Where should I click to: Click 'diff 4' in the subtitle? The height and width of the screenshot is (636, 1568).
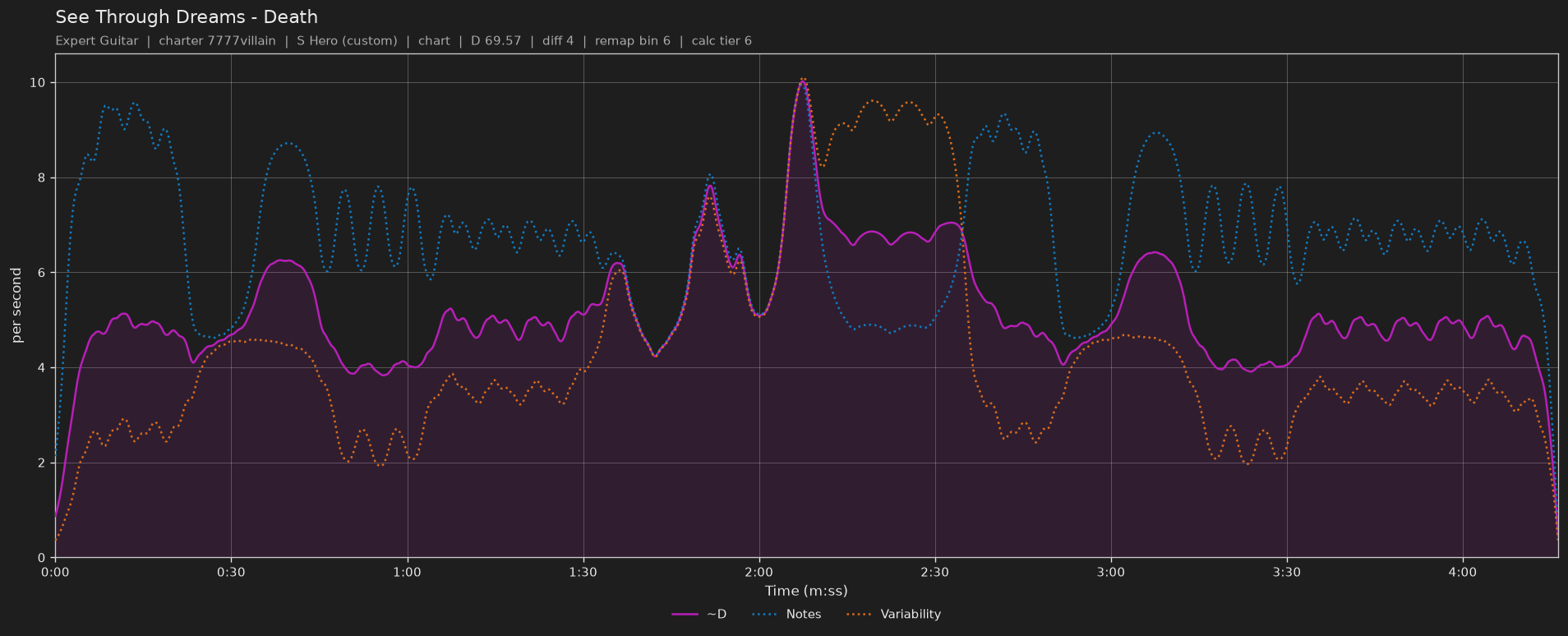pos(558,41)
